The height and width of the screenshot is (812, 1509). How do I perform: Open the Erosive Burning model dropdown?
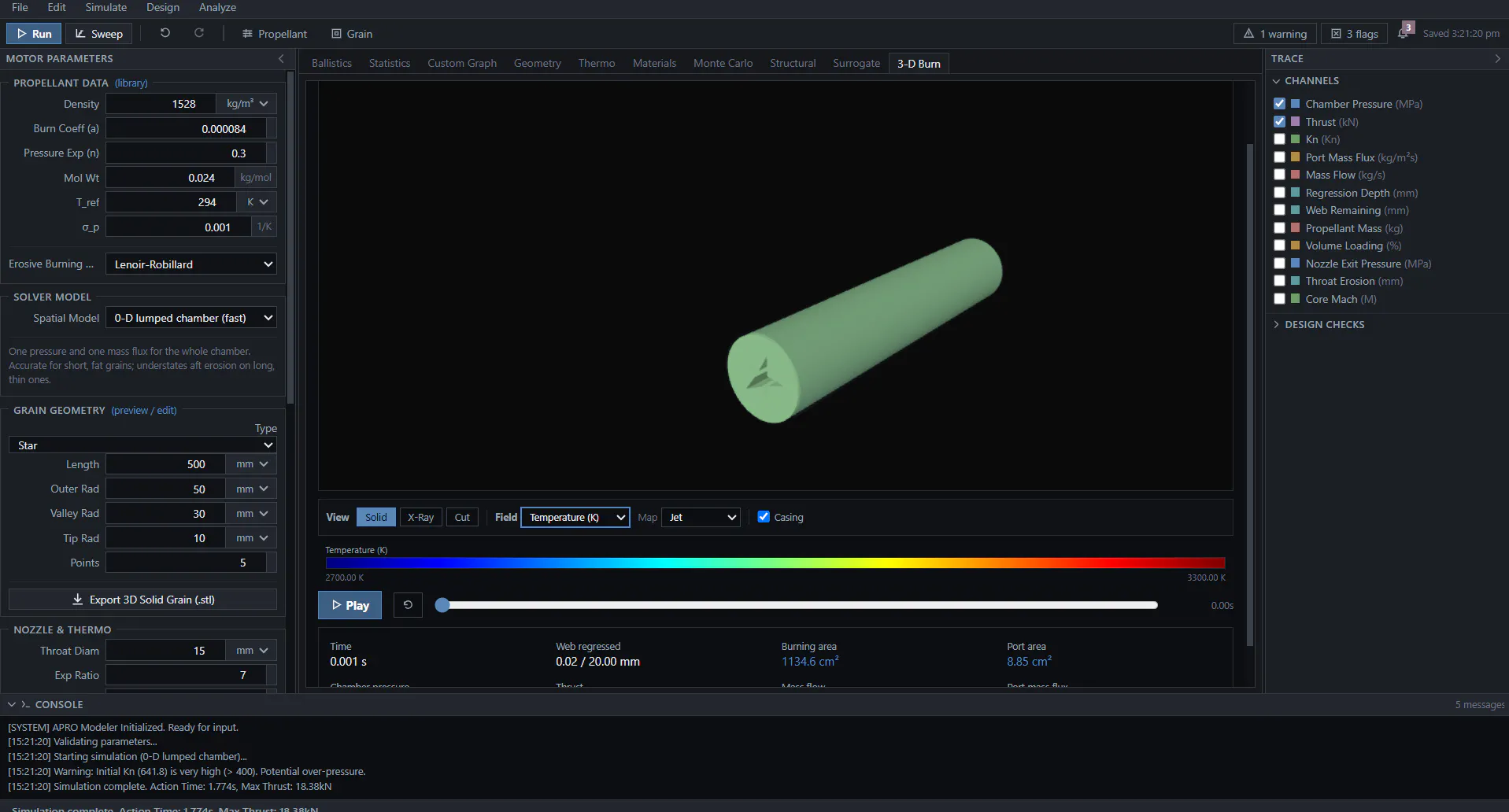[191, 264]
